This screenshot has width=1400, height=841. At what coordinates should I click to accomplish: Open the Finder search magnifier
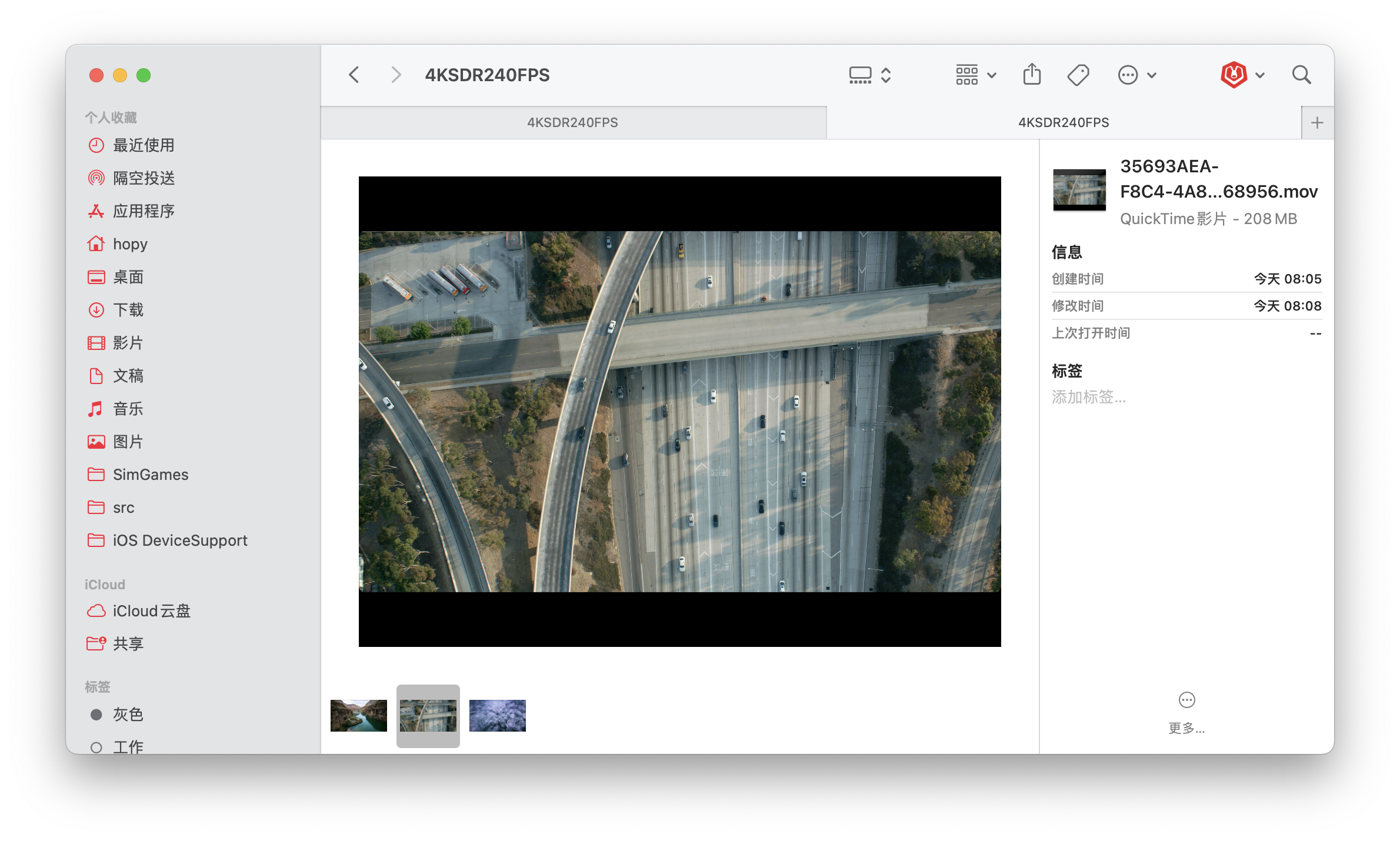(1301, 75)
